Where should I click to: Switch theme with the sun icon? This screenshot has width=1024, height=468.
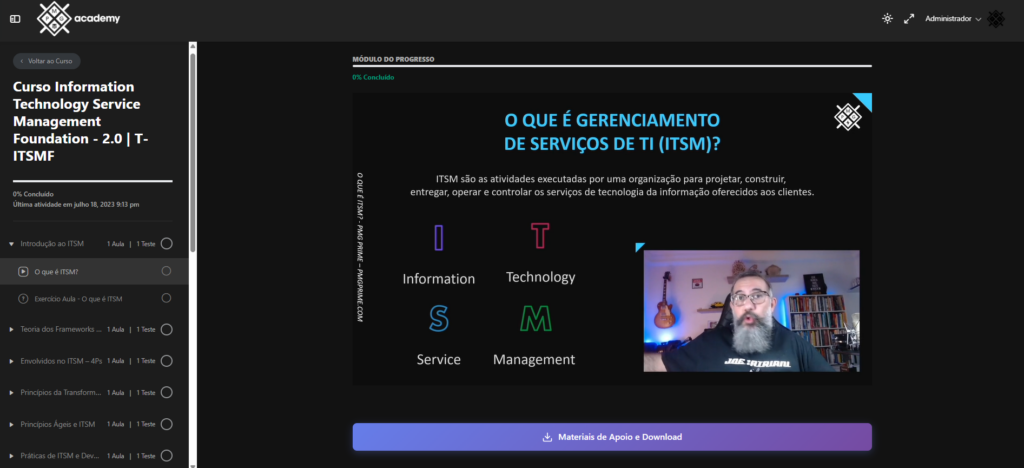[x=886, y=18]
